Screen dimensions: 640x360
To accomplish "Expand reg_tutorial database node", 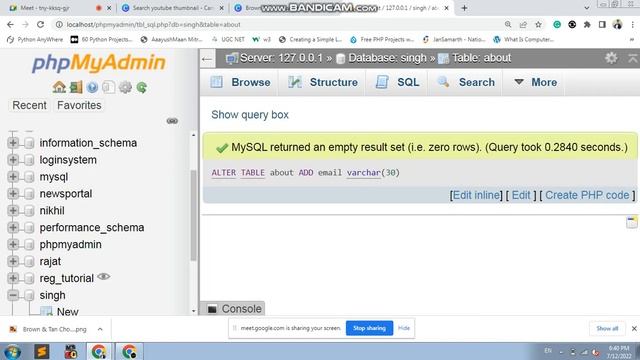I will pyautogui.click(x=13, y=278).
